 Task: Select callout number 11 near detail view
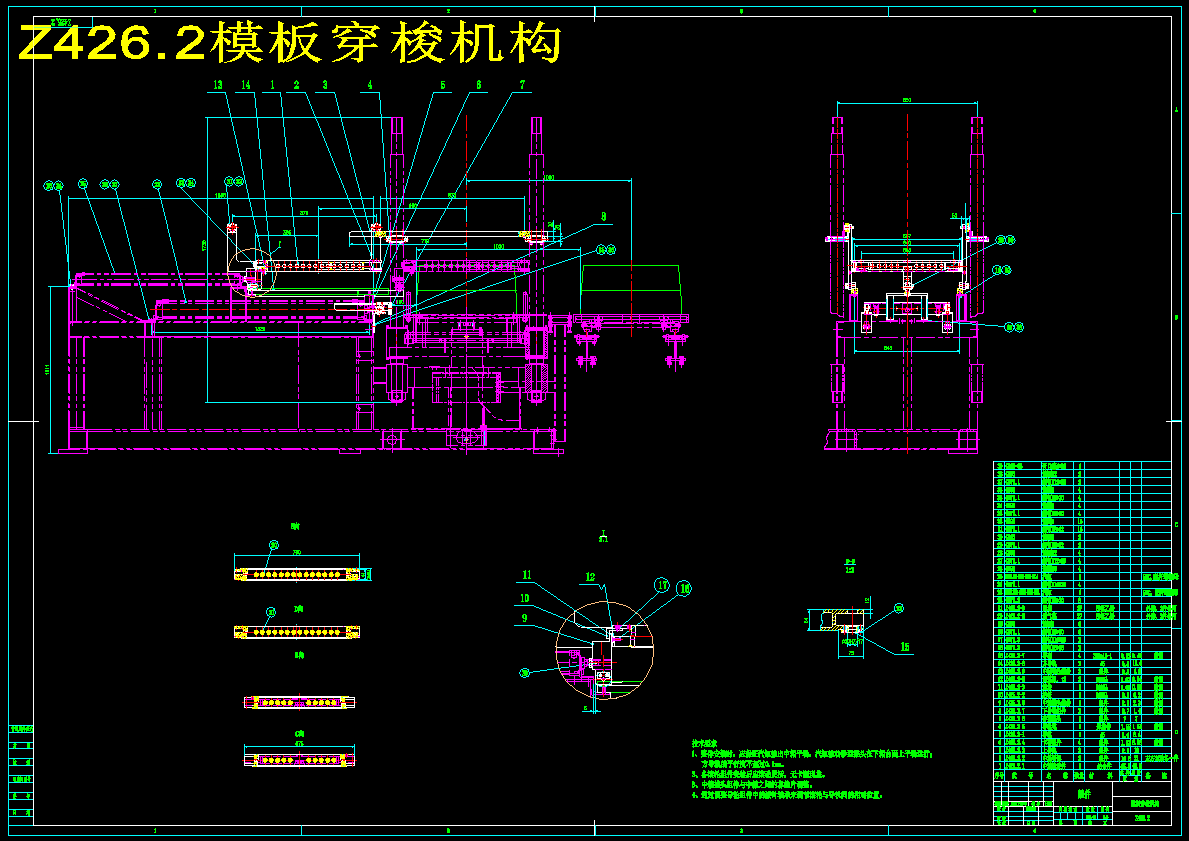click(525, 576)
